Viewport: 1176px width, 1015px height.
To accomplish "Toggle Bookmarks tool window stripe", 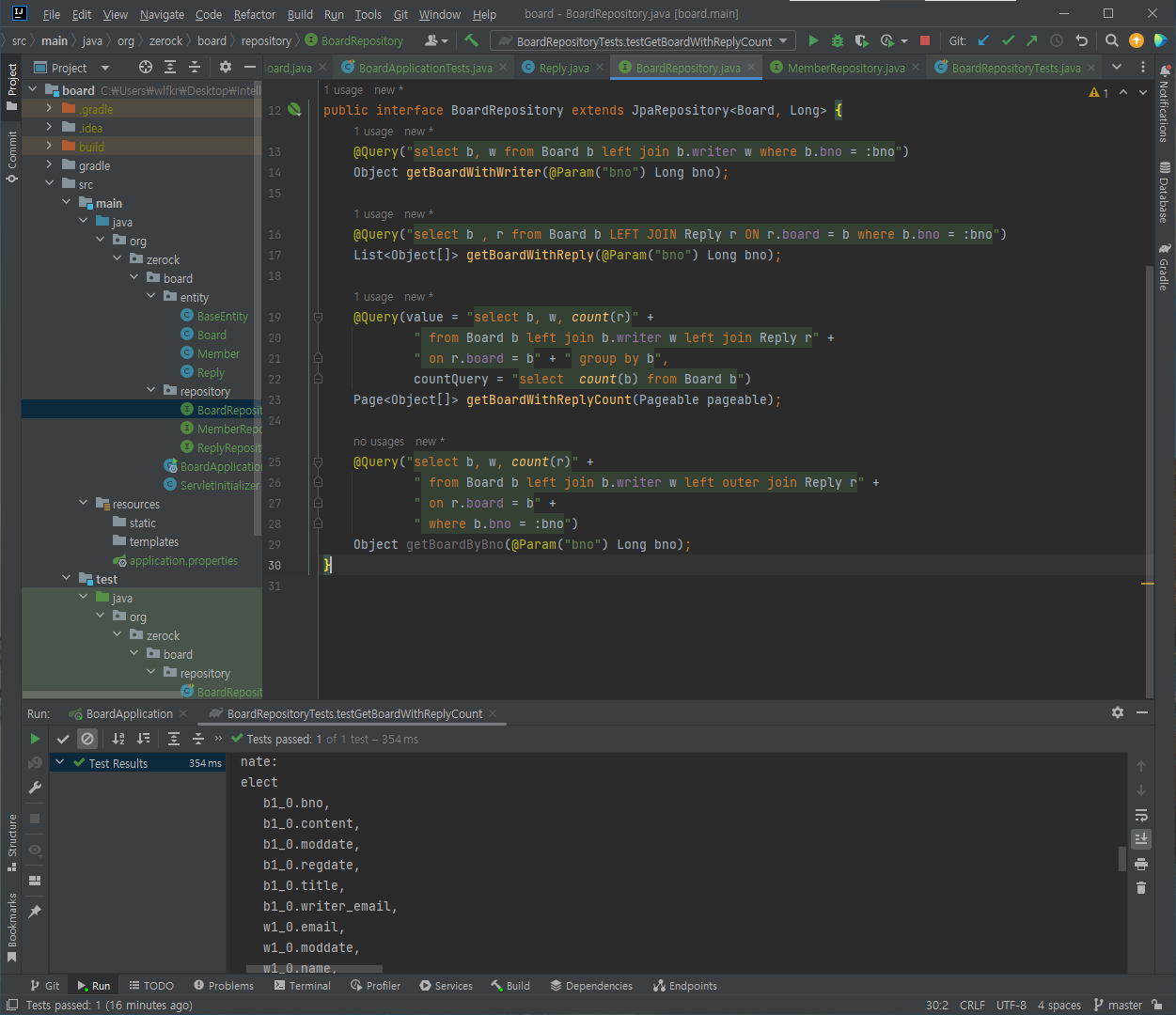I will pos(11,928).
